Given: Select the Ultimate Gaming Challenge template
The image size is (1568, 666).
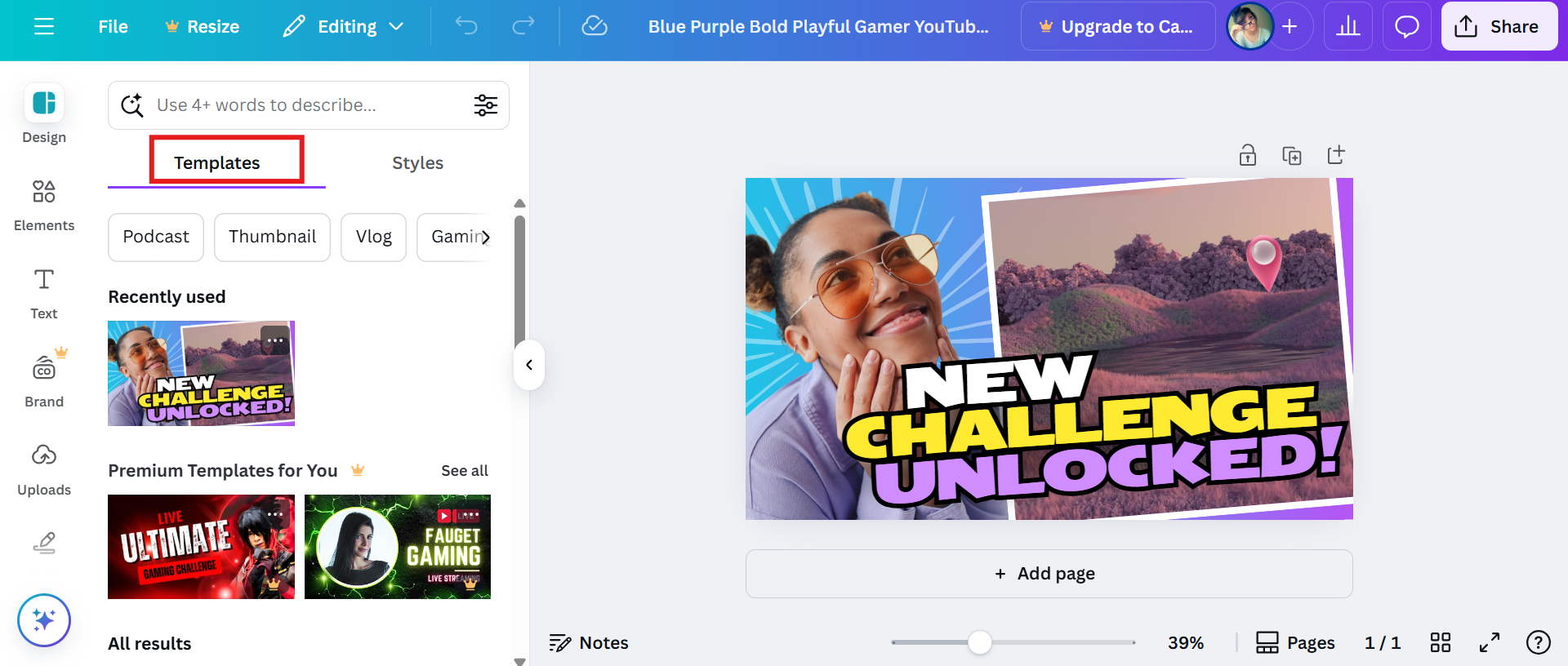Looking at the screenshot, I should point(201,547).
